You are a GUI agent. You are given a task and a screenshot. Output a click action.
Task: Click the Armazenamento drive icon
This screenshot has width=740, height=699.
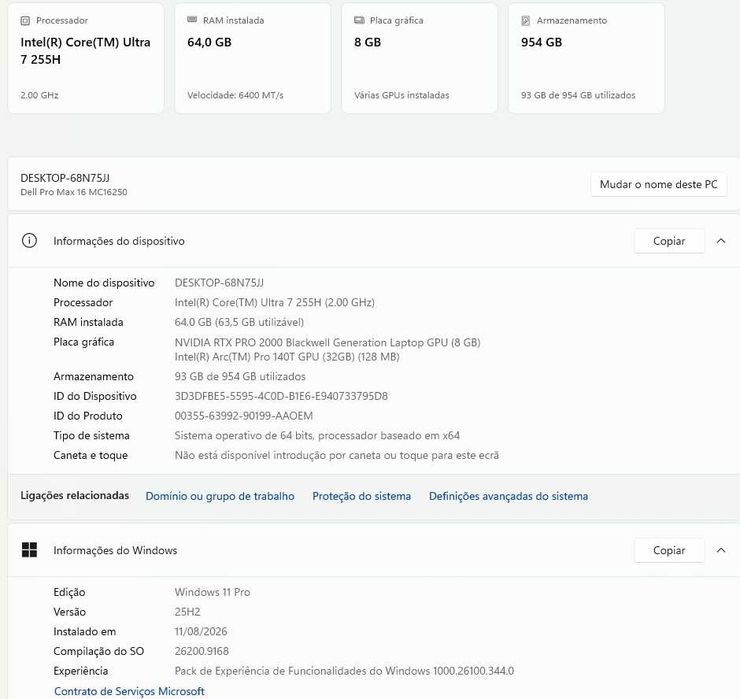click(x=526, y=20)
